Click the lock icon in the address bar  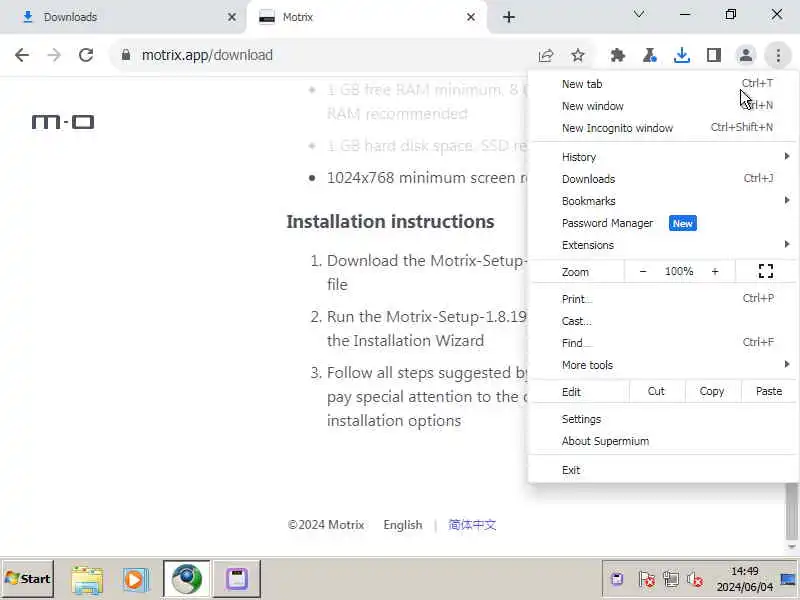[x=126, y=55]
